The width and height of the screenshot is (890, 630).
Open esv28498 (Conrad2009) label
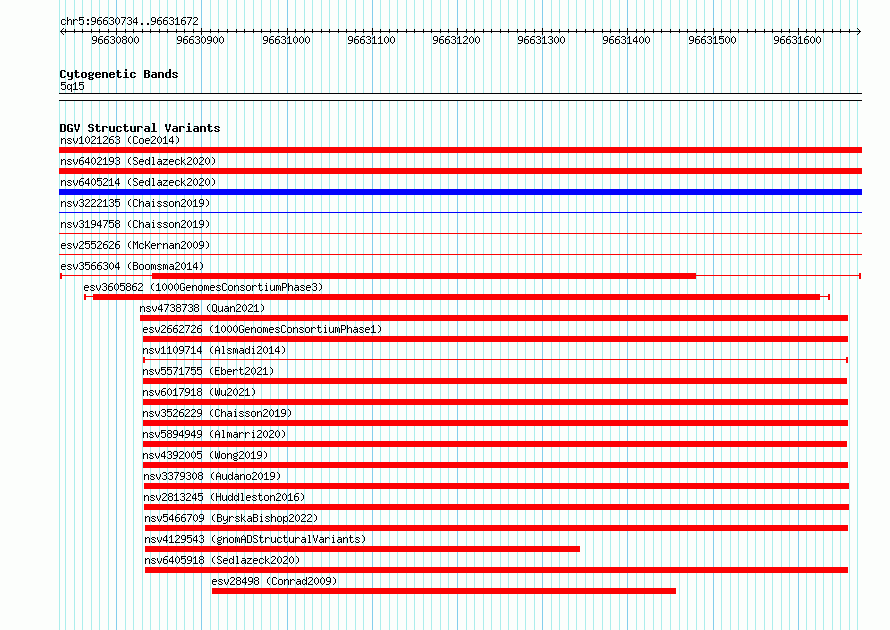click(274, 581)
